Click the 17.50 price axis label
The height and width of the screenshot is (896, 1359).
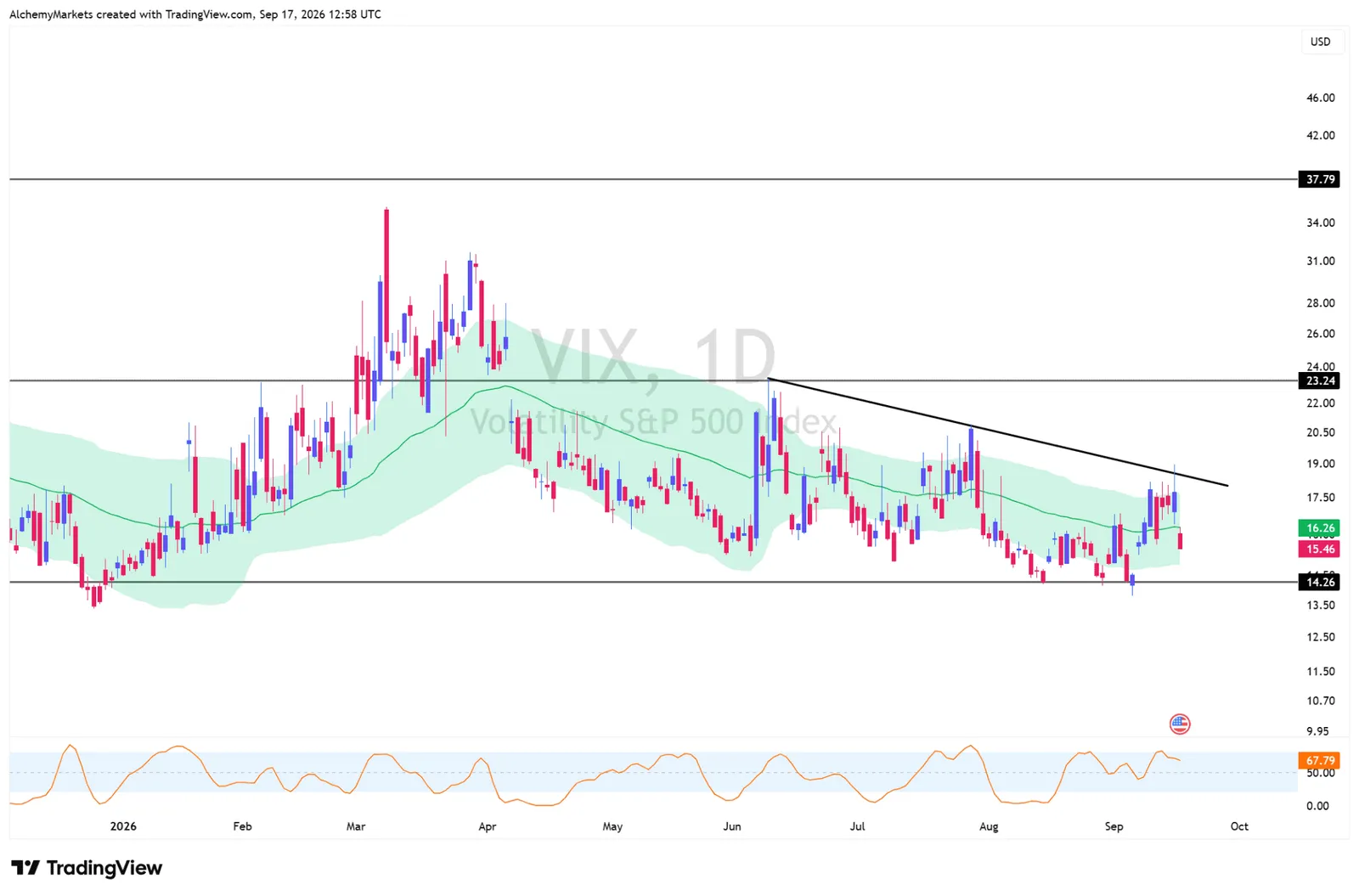pyautogui.click(x=1320, y=498)
